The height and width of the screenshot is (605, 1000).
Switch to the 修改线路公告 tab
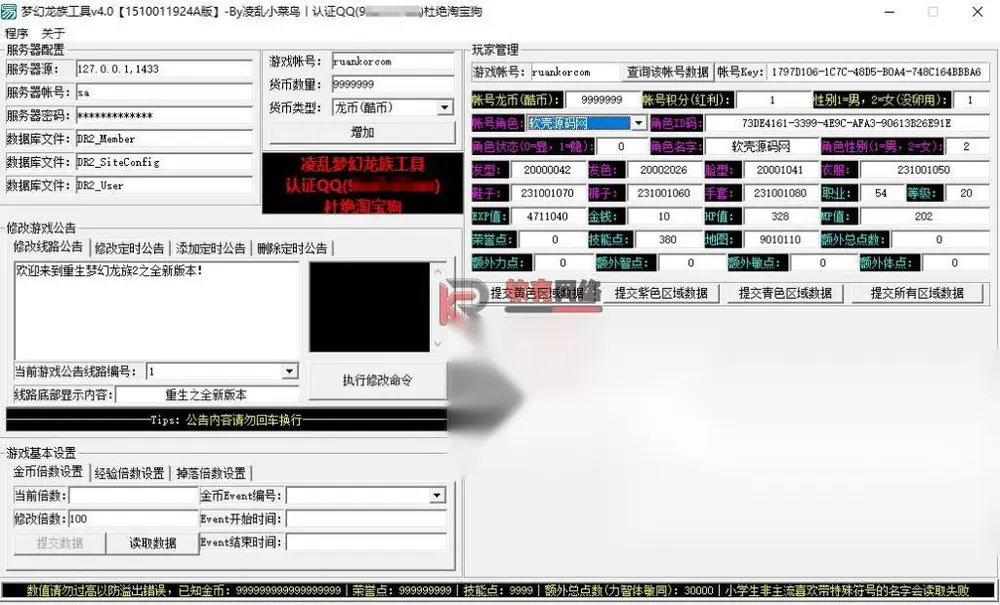tap(48, 247)
